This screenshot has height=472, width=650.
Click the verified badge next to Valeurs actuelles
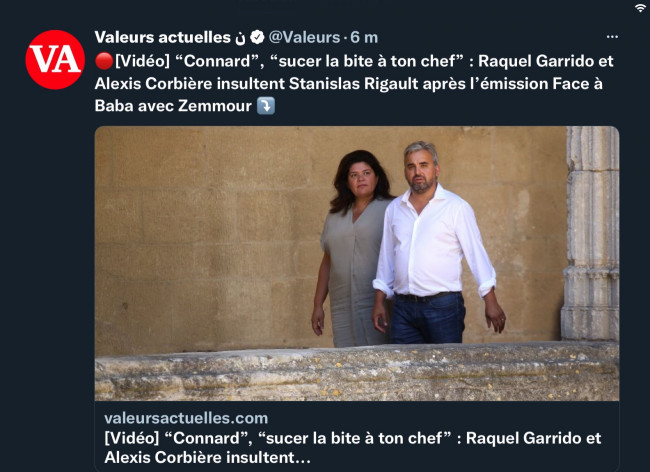(x=257, y=37)
